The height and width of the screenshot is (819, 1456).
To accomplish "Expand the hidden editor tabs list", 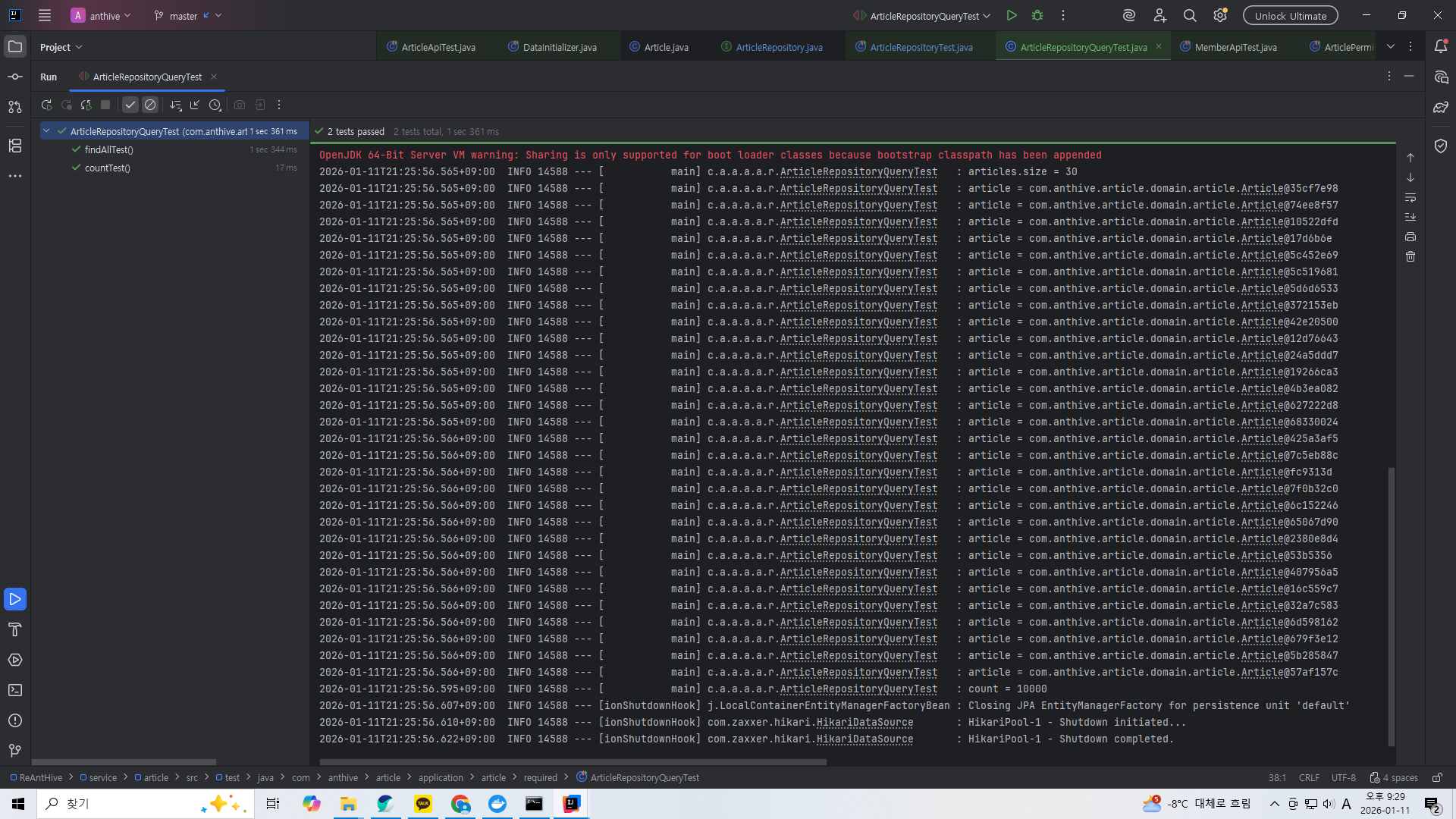I will [x=1391, y=47].
